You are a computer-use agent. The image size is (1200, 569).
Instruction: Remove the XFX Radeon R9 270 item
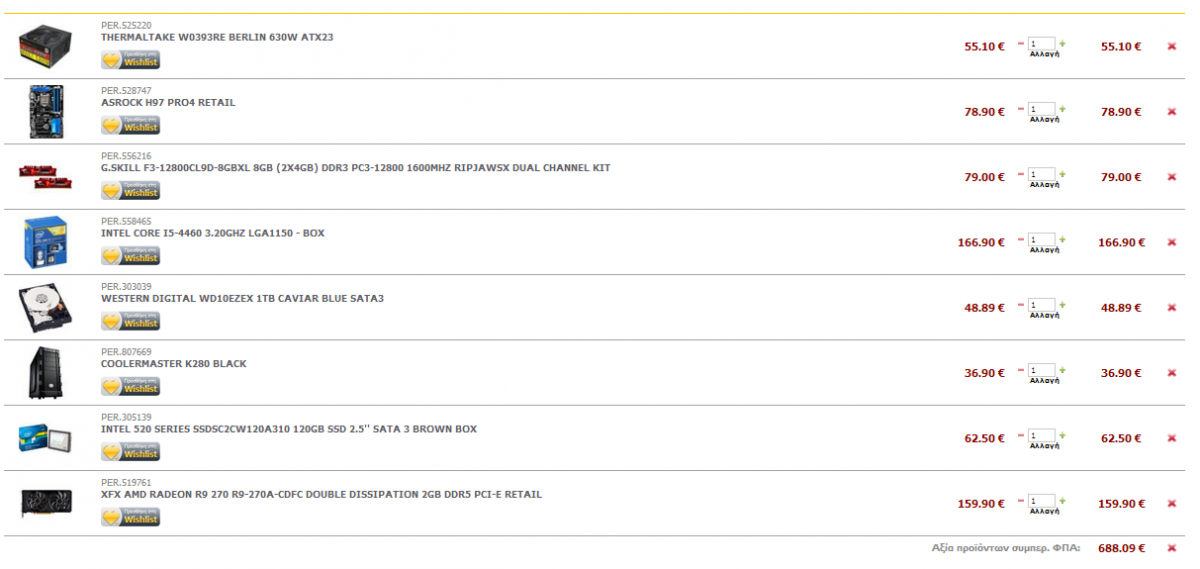[1171, 504]
